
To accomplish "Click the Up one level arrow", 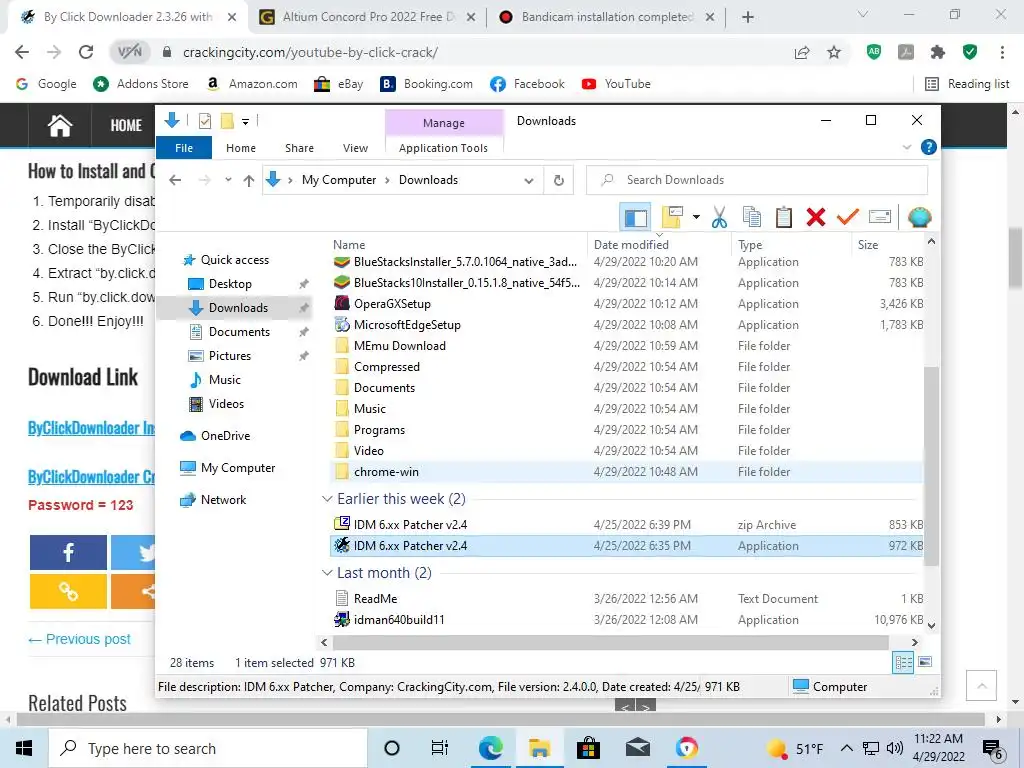I will pos(248,180).
